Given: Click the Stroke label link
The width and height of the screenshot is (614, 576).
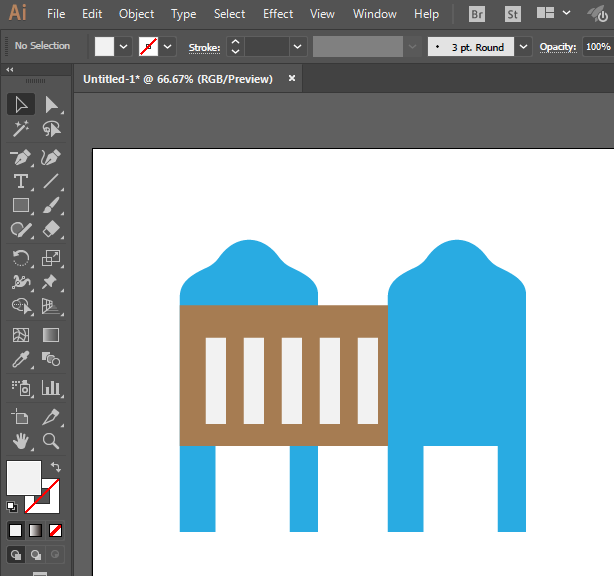Looking at the screenshot, I should click(204, 47).
